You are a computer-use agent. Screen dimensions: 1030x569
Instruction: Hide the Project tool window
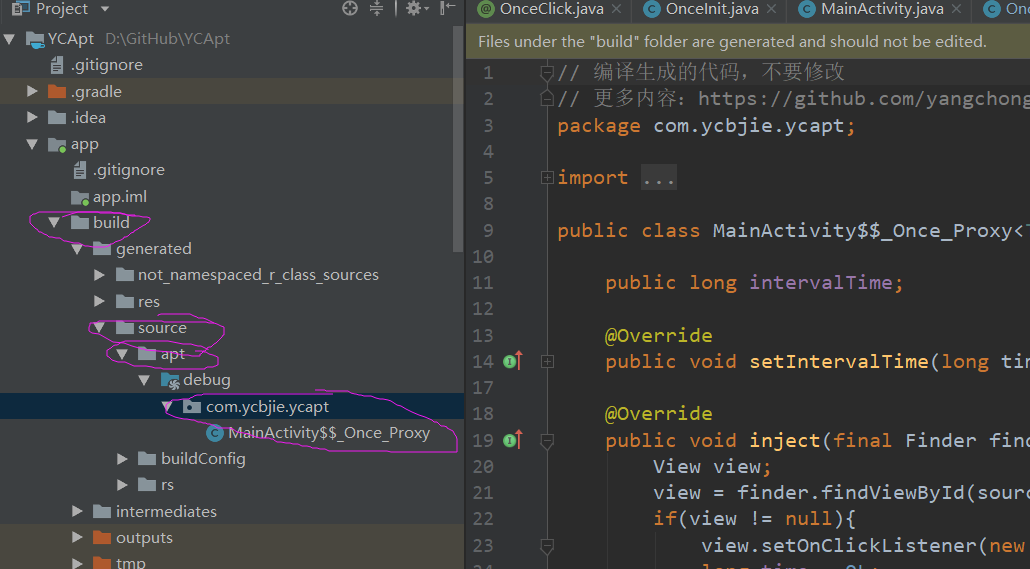click(x=447, y=8)
